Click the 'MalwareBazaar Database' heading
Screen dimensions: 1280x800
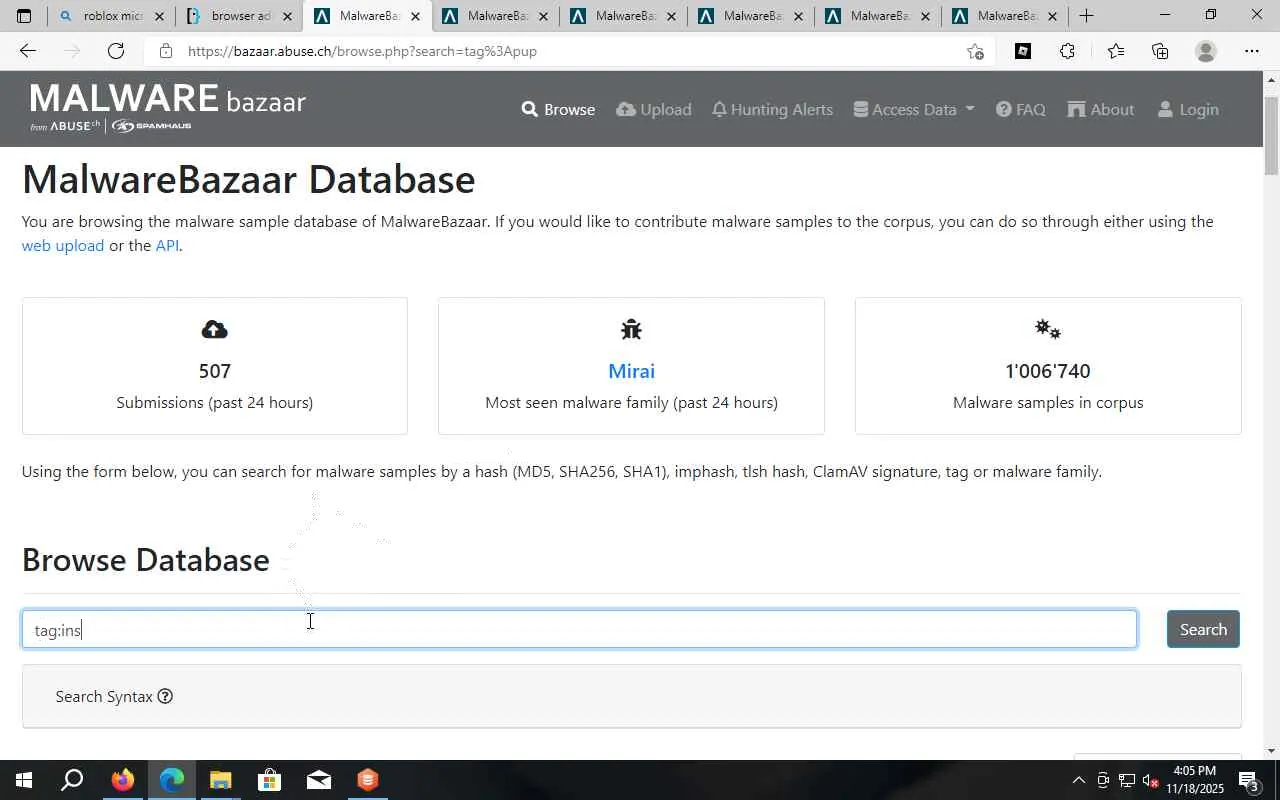point(249,180)
